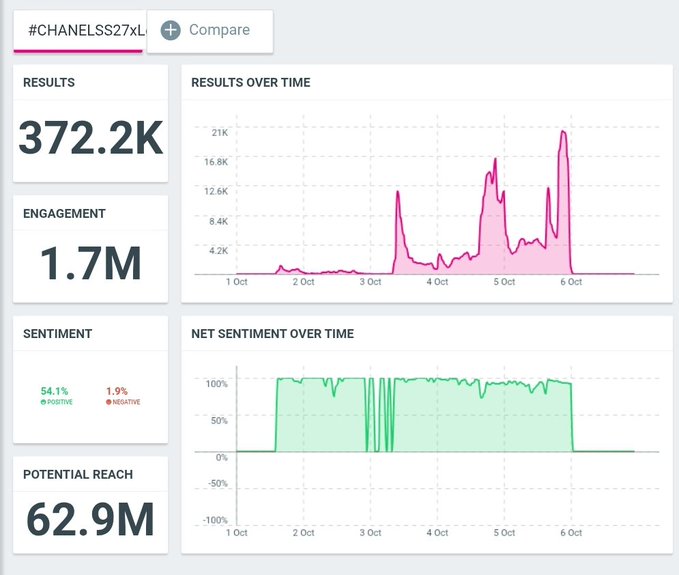Click the 8.4K label on the results axis

218,221
